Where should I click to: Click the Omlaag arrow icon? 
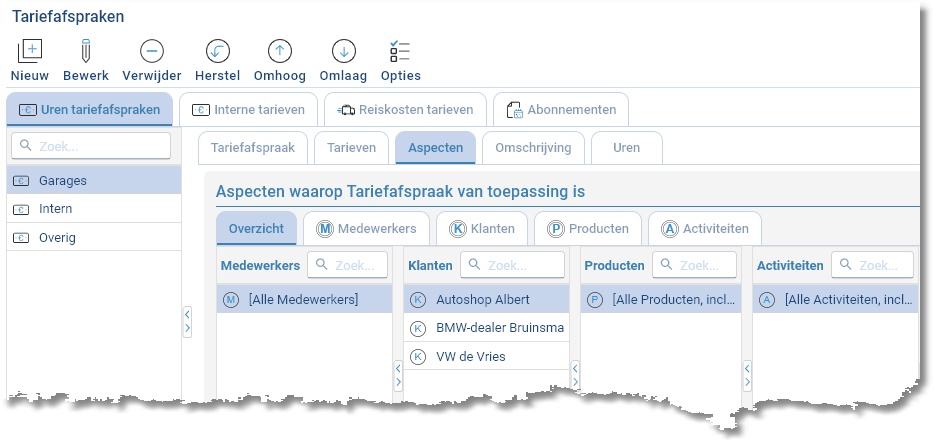coord(343,52)
